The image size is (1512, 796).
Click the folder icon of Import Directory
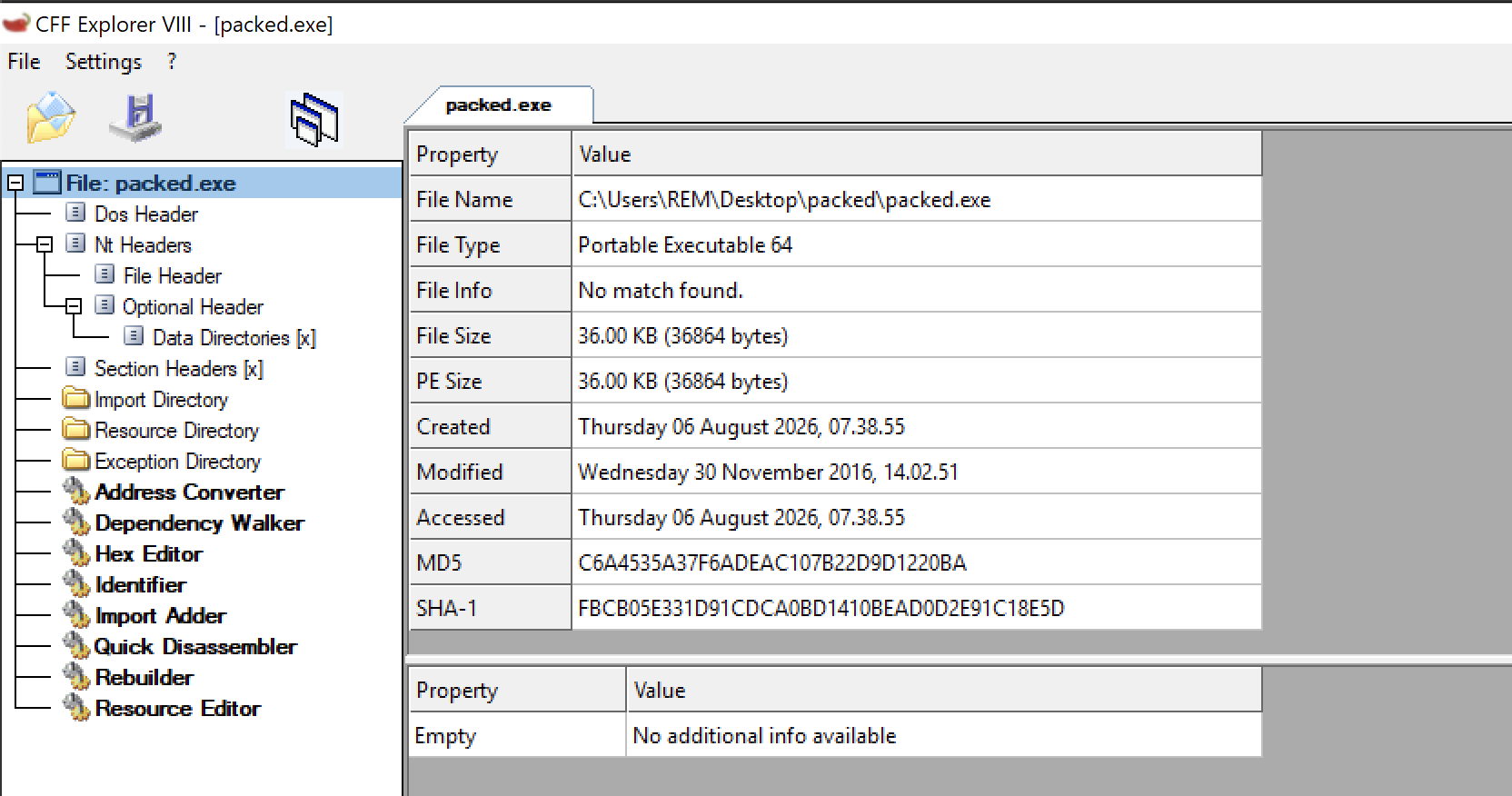point(76,398)
